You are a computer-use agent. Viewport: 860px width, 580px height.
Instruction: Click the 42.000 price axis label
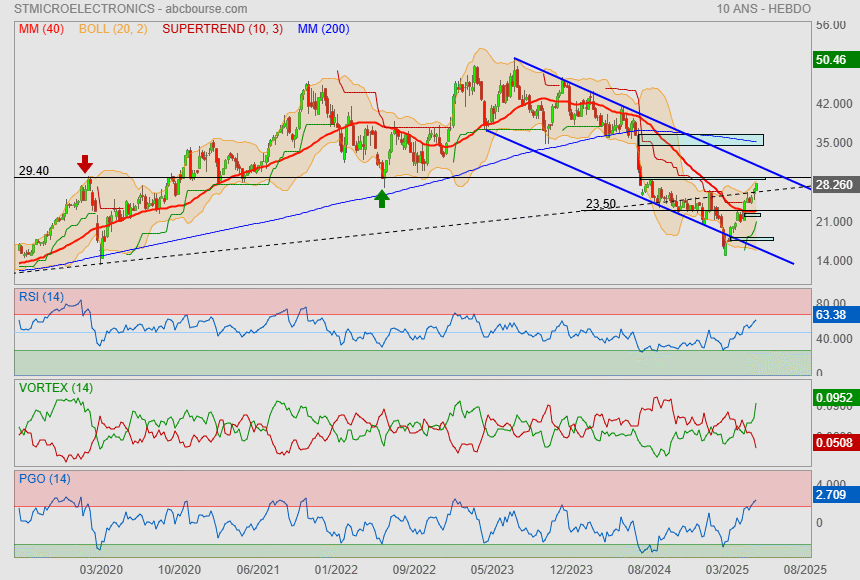[834, 104]
